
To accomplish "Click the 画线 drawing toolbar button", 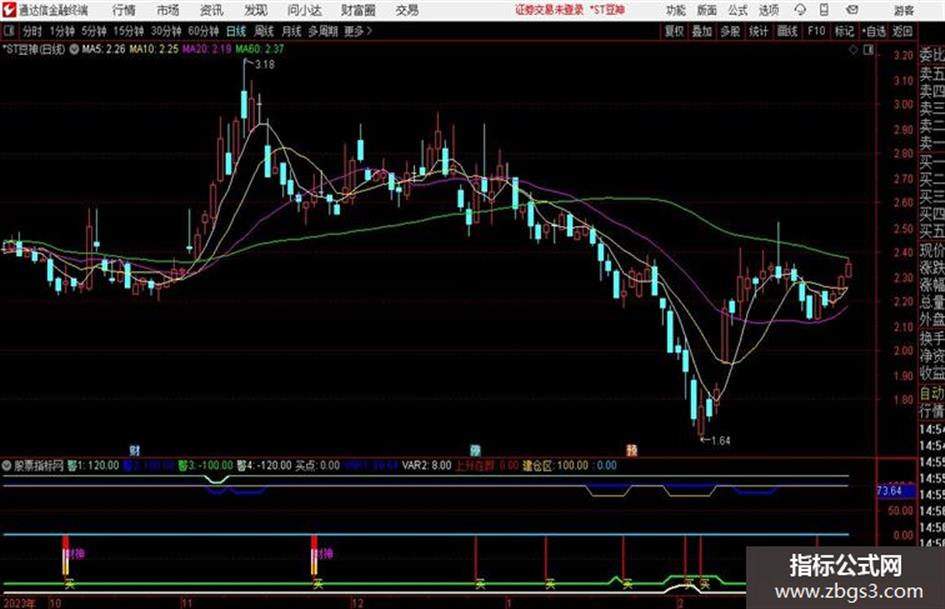I will (x=787, y=31).
